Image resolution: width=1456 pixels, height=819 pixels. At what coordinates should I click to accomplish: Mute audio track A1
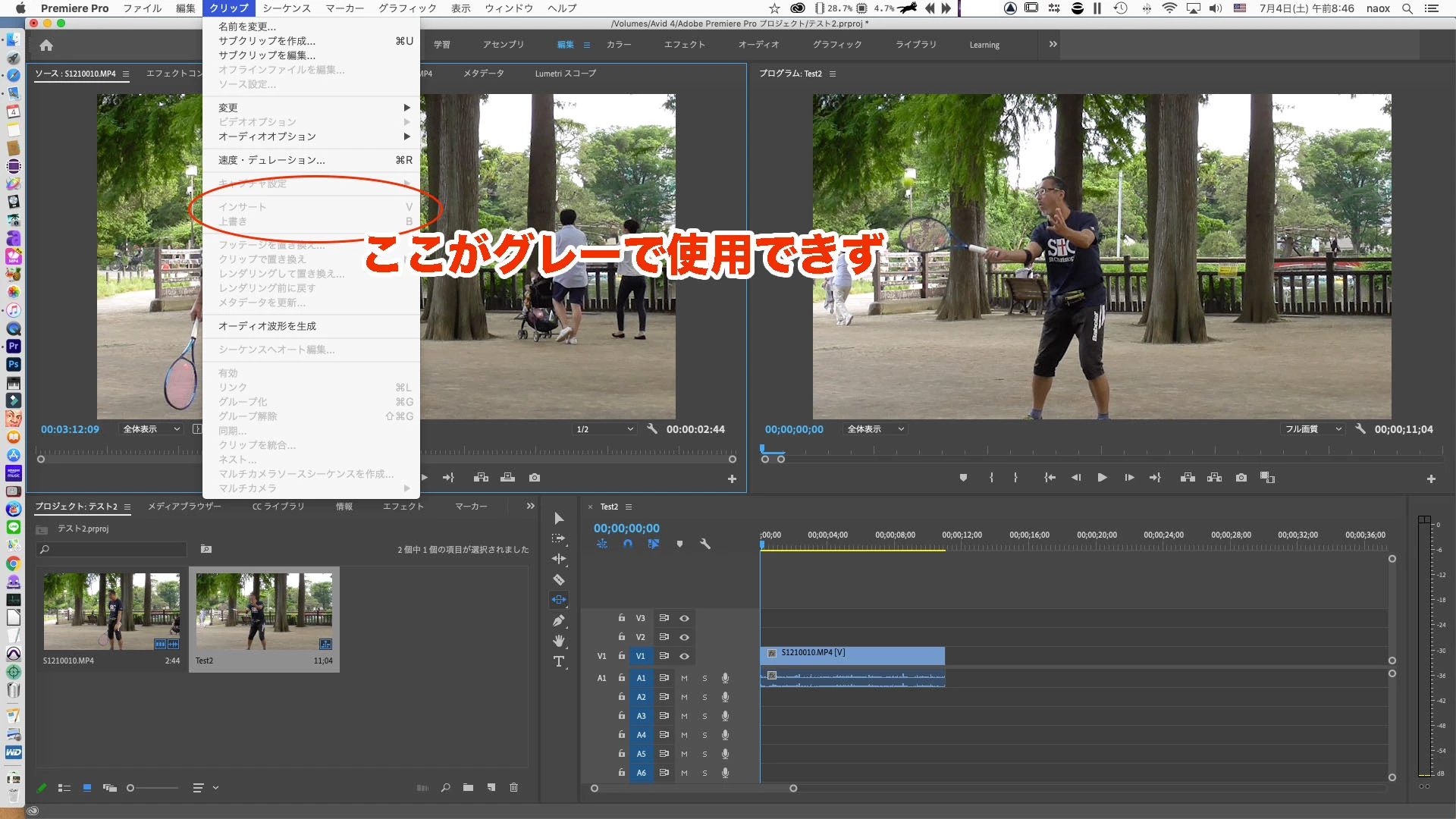click(x=684, y=678)
